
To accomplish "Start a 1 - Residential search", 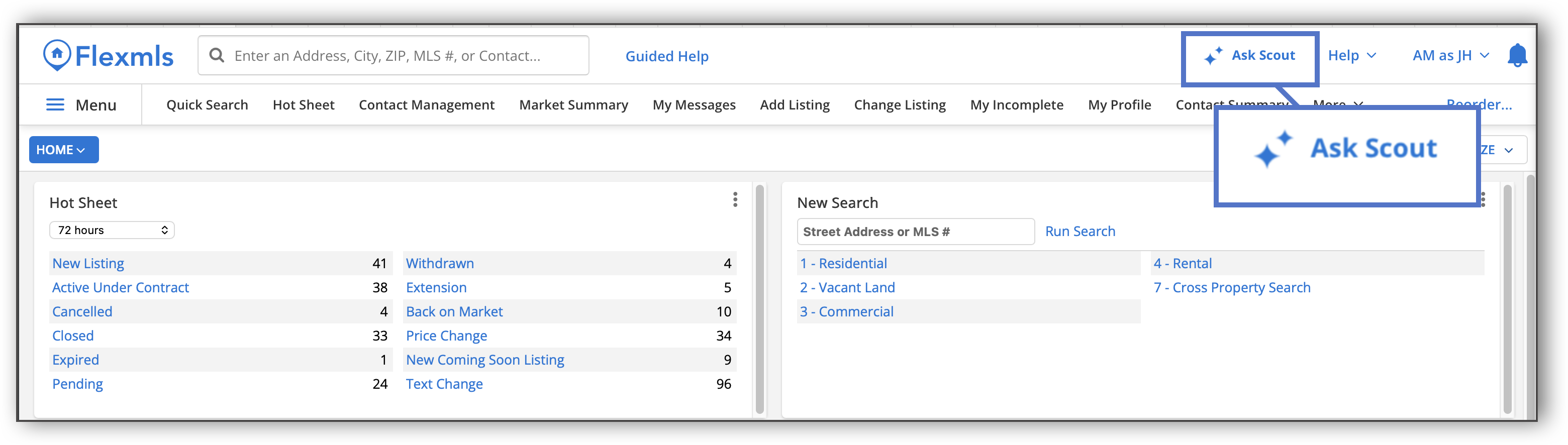I will coord(843,263).
